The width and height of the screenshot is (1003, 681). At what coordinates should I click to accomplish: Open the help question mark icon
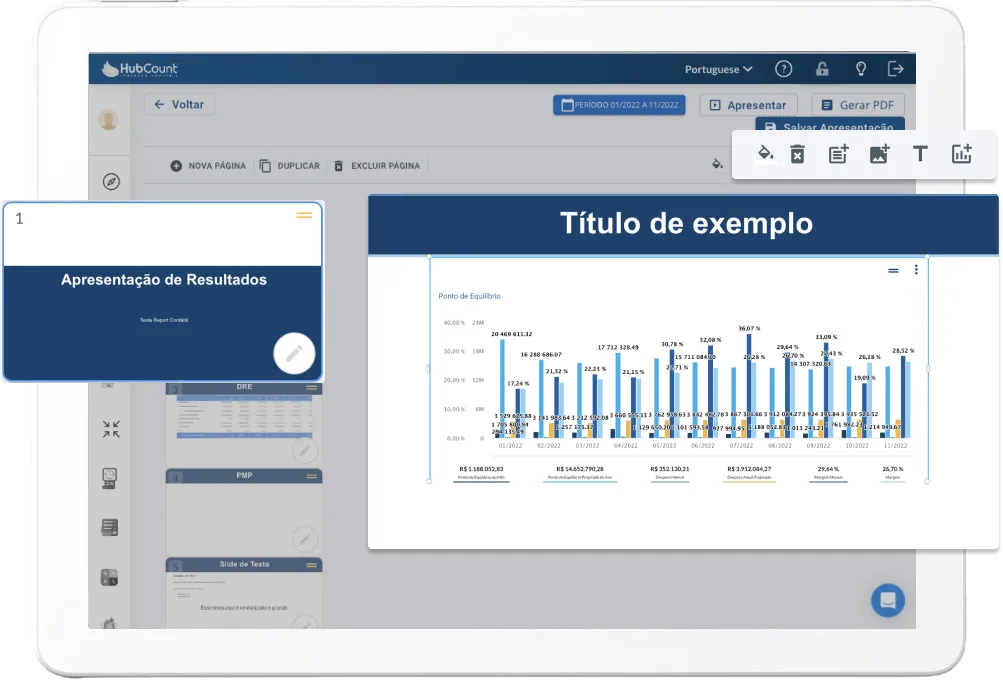784,69
